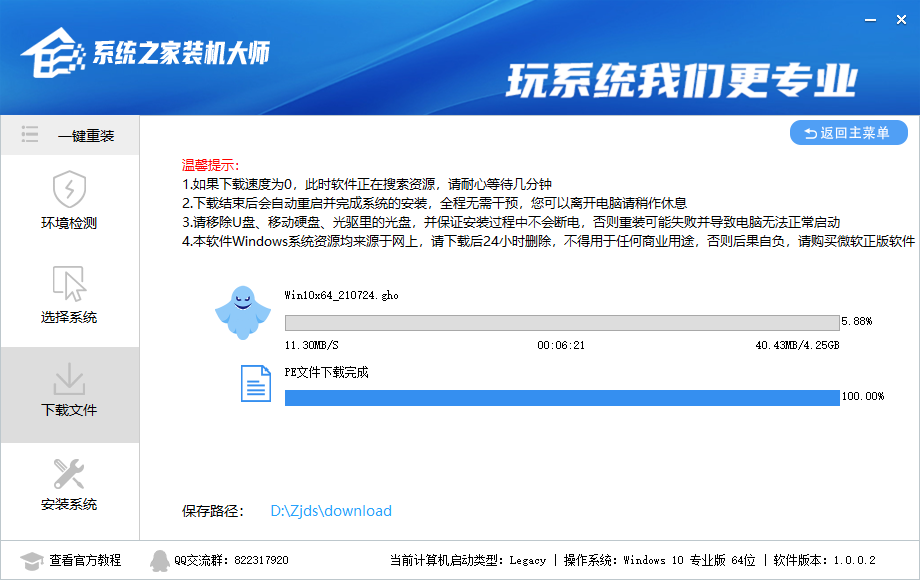The width and height of the screenshot is (920, 580).
Task: Open the QQ交流群 822317920 link
Action: [x=231, y=561]
